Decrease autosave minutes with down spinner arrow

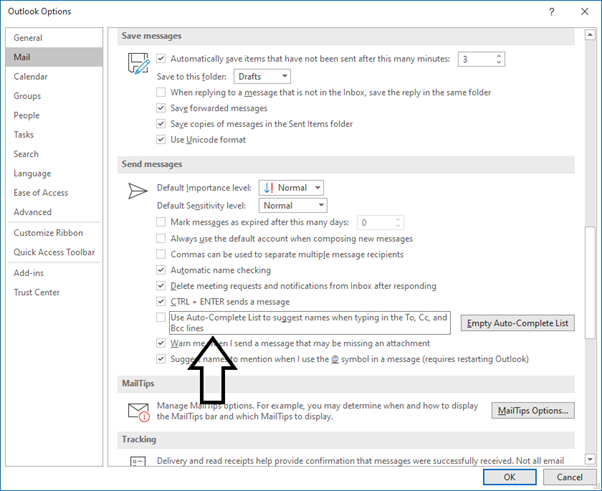498,62
